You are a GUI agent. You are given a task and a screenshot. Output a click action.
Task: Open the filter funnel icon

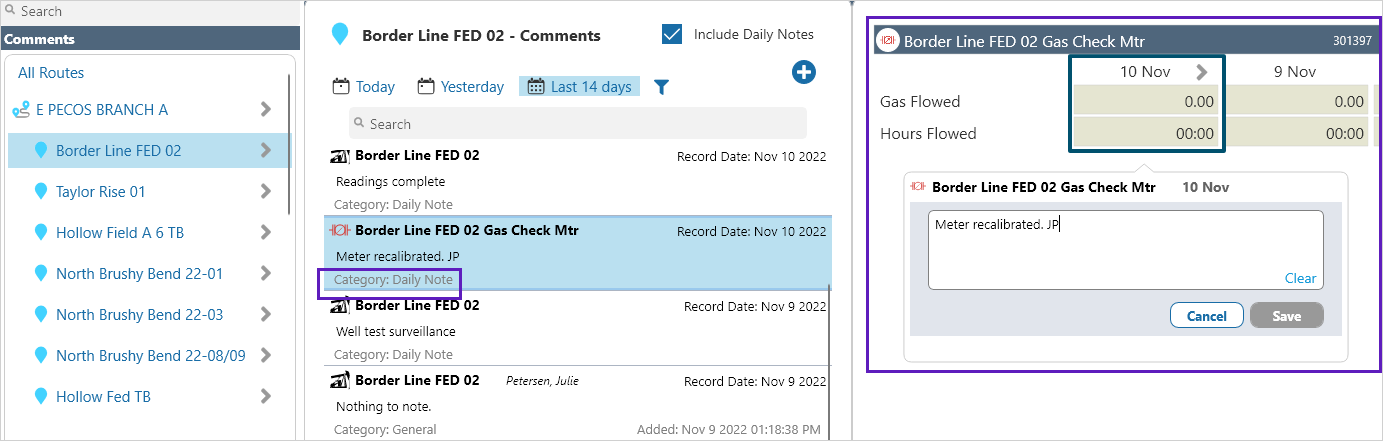[661, 87]
